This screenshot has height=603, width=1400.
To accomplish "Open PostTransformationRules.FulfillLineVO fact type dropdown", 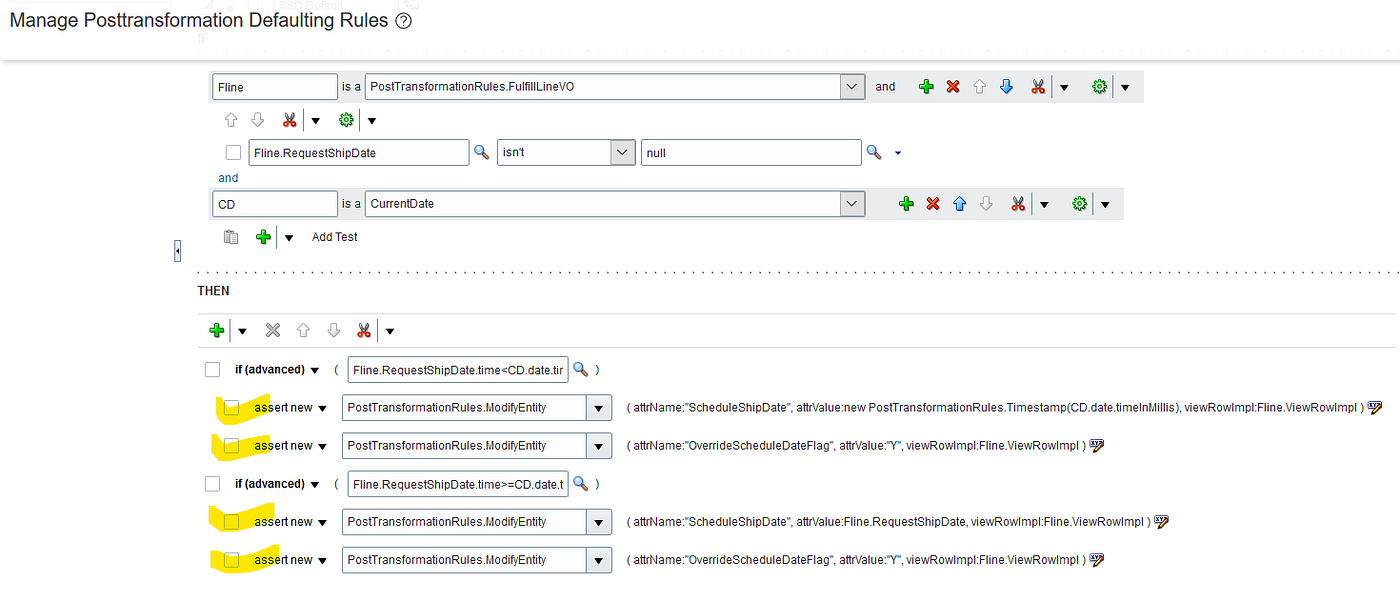I will [x=853, y=87].
